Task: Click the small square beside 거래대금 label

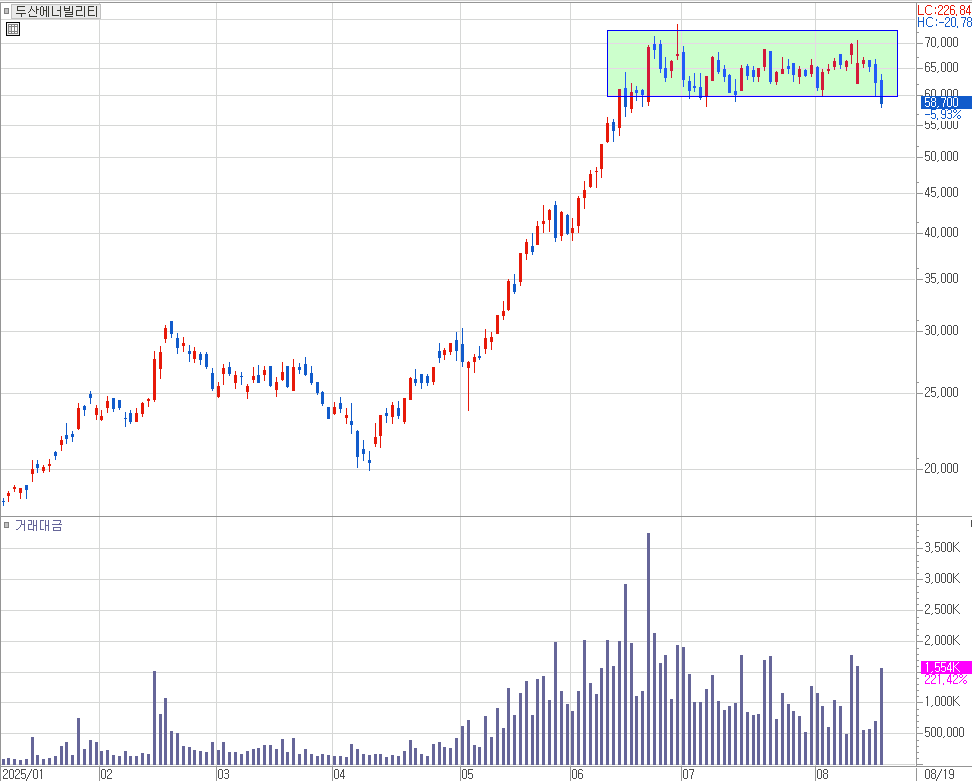Action: [7, 525]
